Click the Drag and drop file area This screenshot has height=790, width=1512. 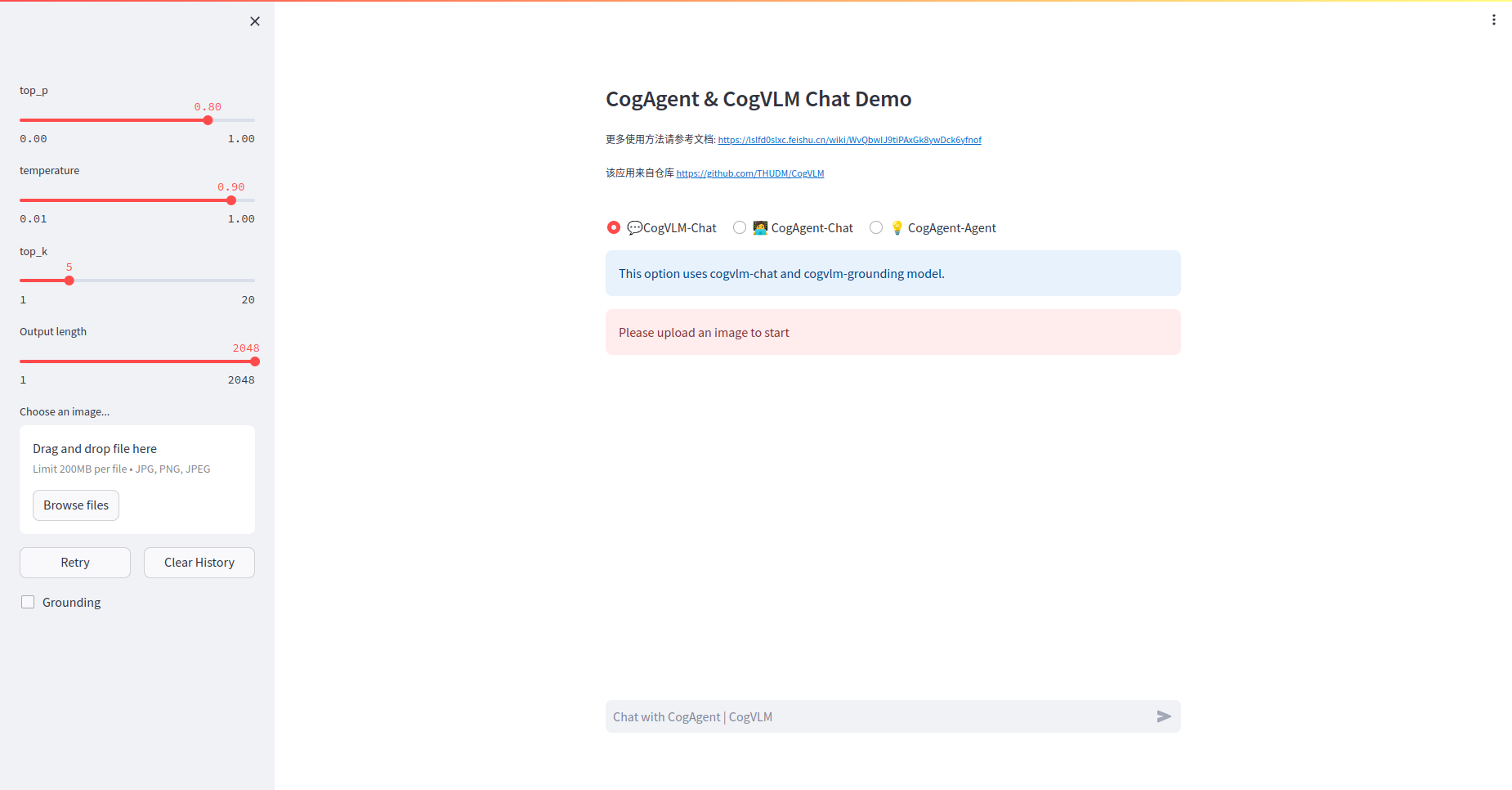[x=137, y=479]
